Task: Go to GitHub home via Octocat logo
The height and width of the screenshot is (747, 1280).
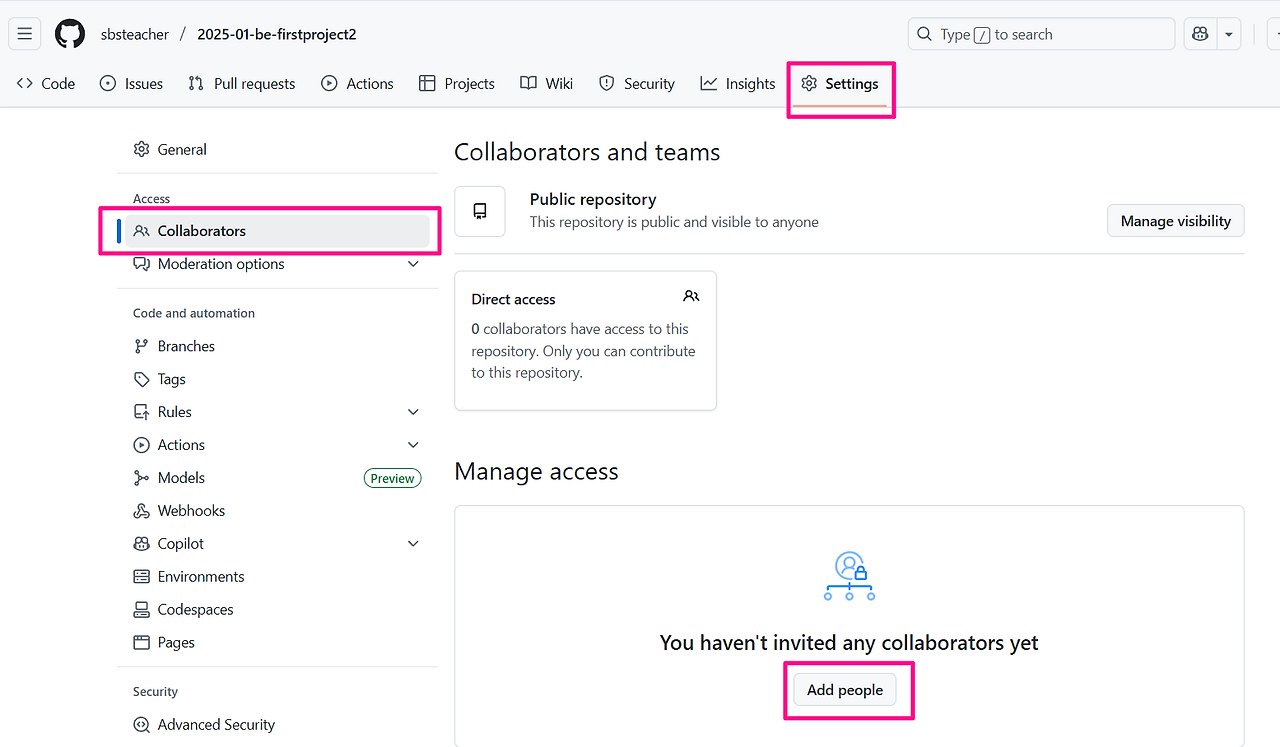Action: pos(70,34)
